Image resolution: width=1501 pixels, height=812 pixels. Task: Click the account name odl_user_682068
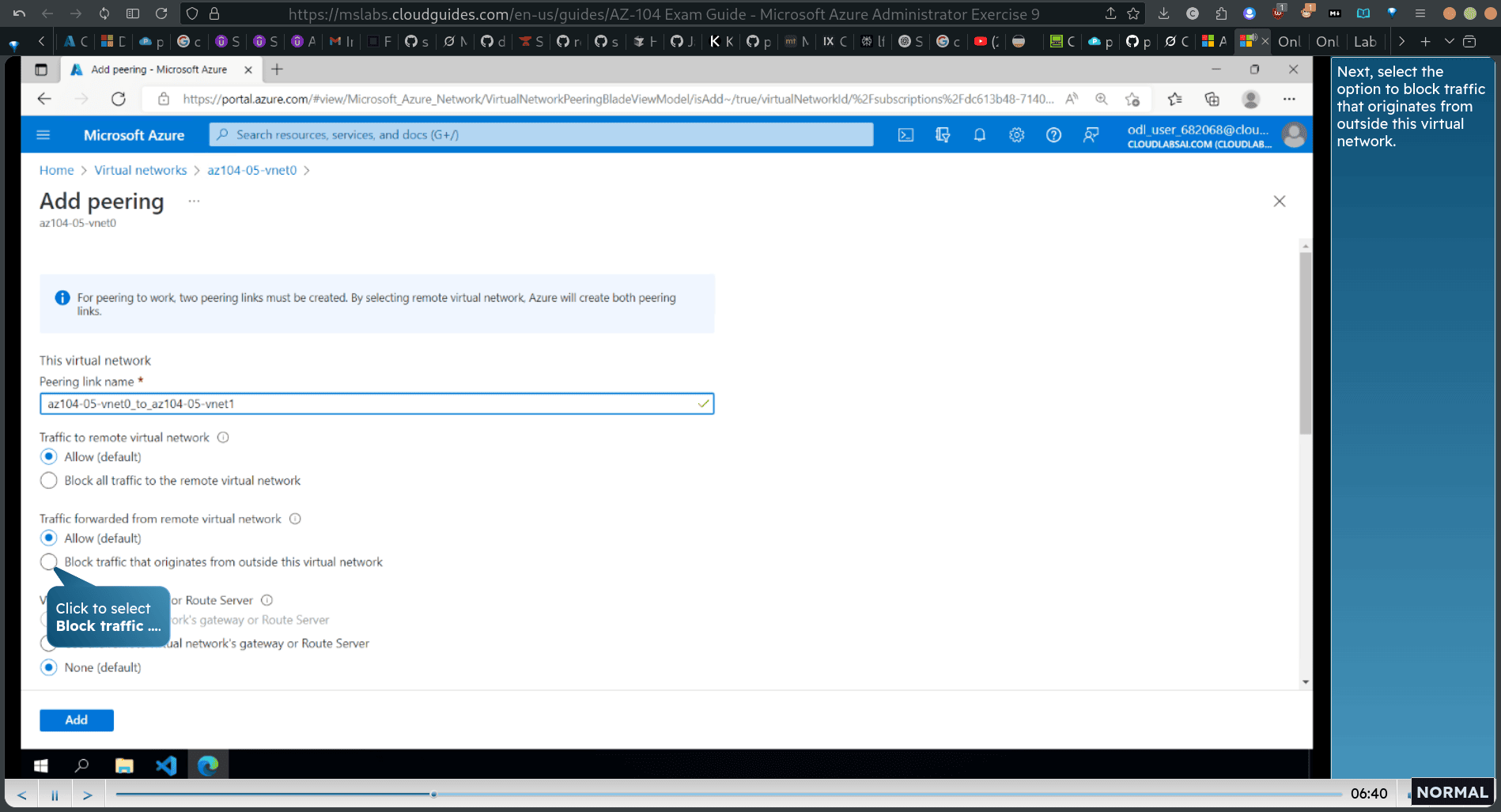tap(1198, 130)
